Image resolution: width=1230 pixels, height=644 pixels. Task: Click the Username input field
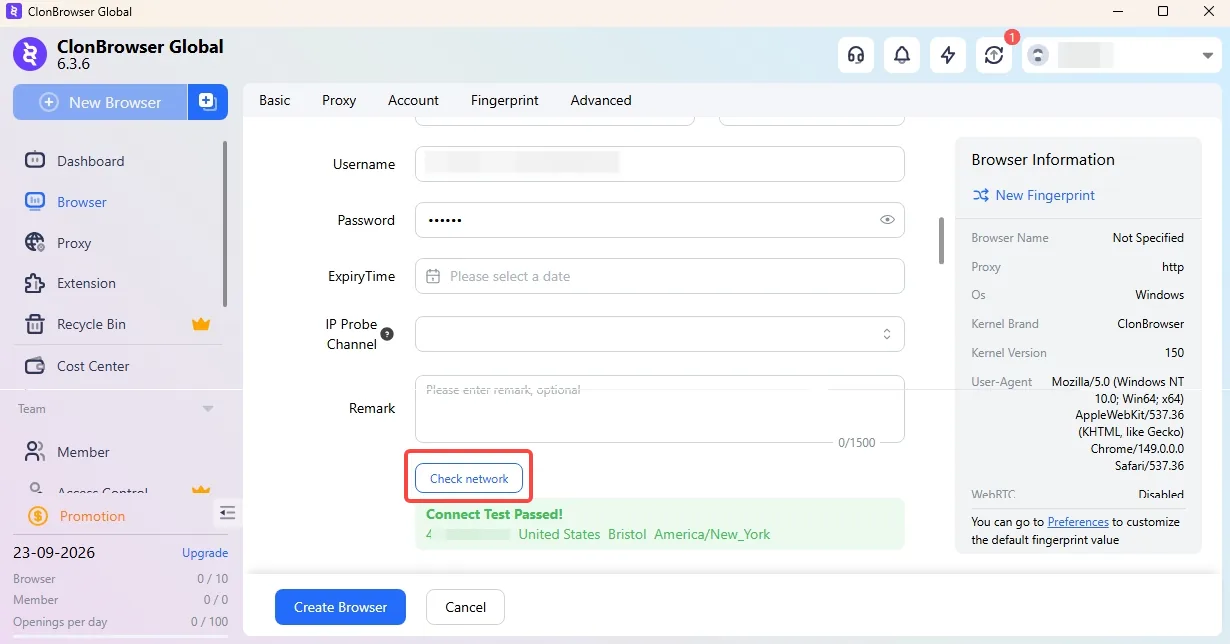(660, 164)
